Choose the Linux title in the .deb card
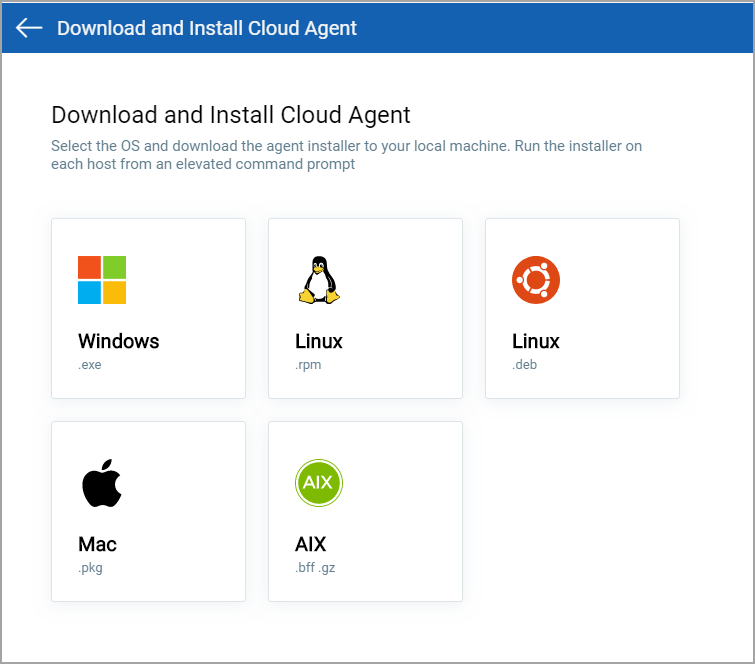Viewport: 755px width, 664px height. pos(536,341)
